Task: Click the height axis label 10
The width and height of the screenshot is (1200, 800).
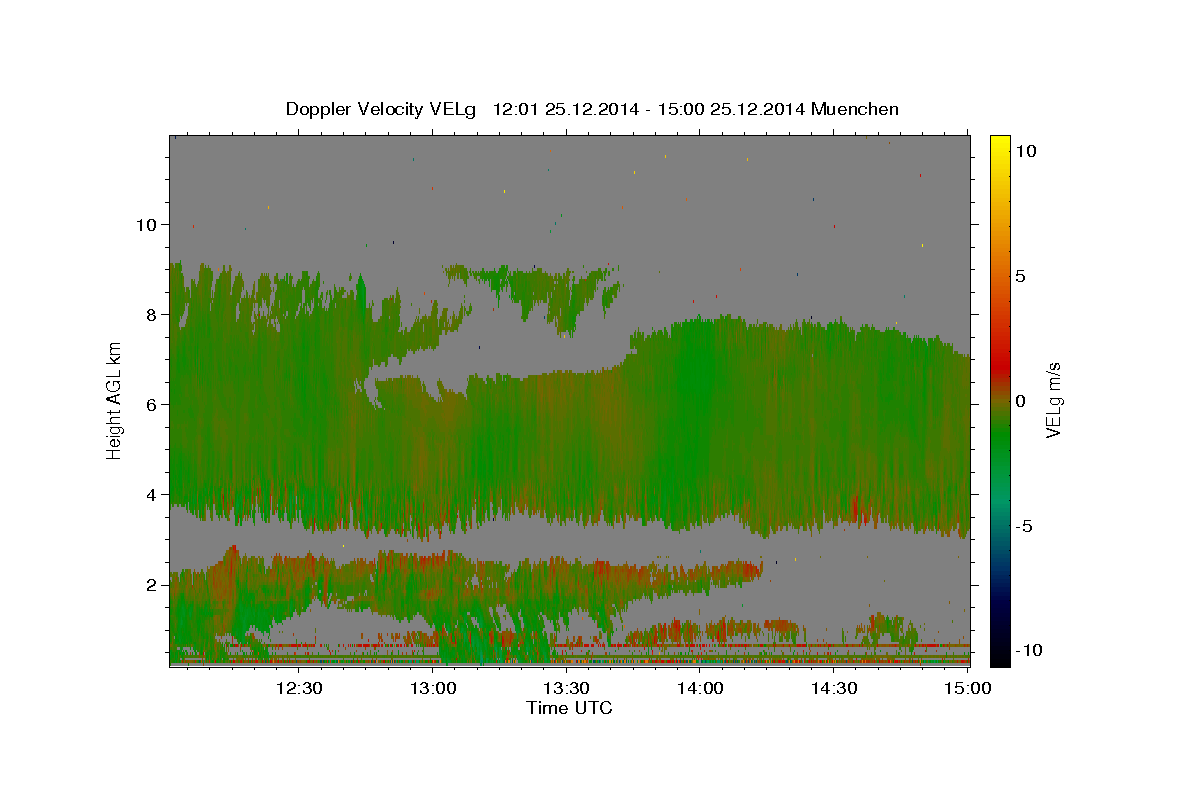Action: pos(148,224)
